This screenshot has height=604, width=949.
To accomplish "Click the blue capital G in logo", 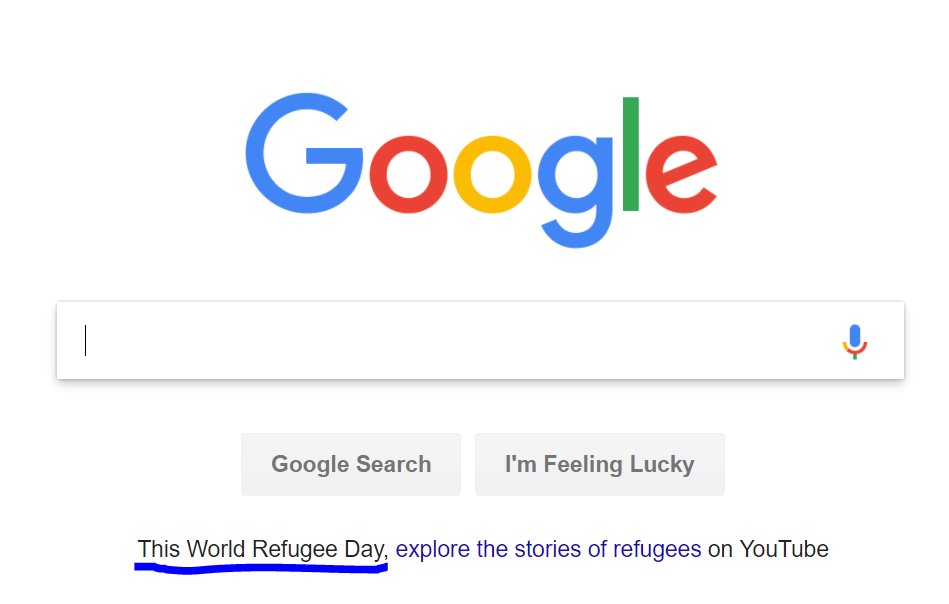I will click(304, 153).
